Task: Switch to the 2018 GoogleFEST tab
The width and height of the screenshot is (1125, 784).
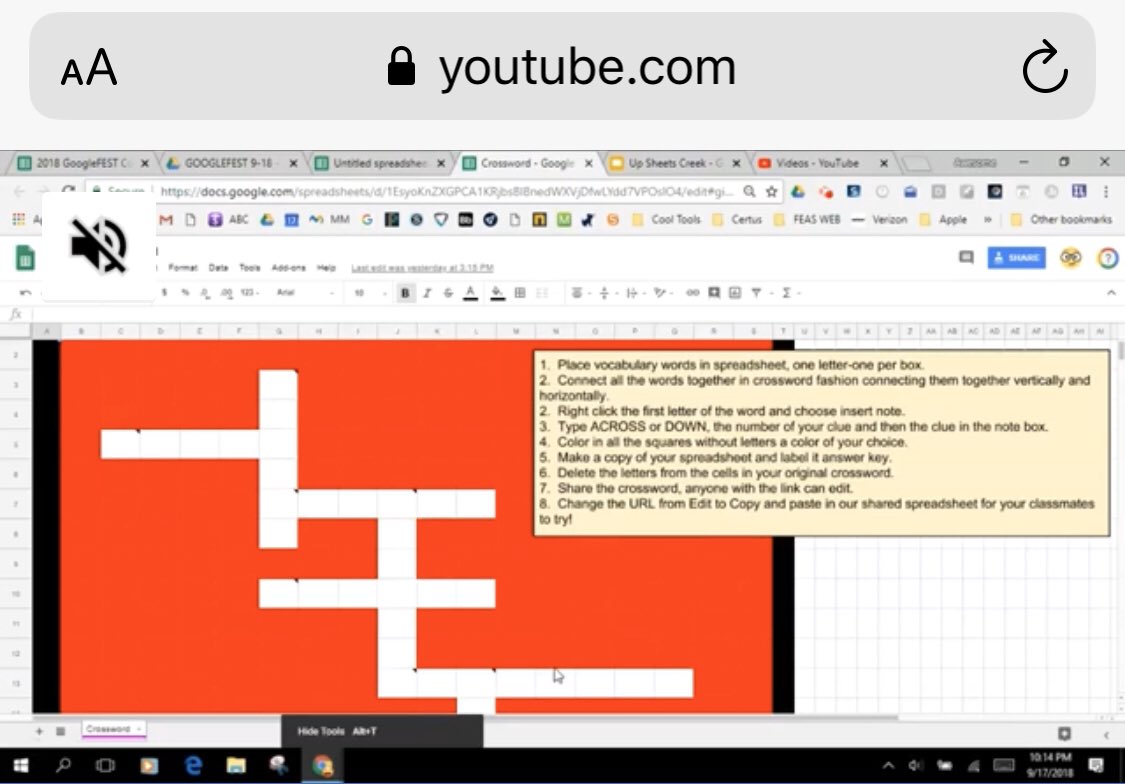Action: (x=83, y=164)
